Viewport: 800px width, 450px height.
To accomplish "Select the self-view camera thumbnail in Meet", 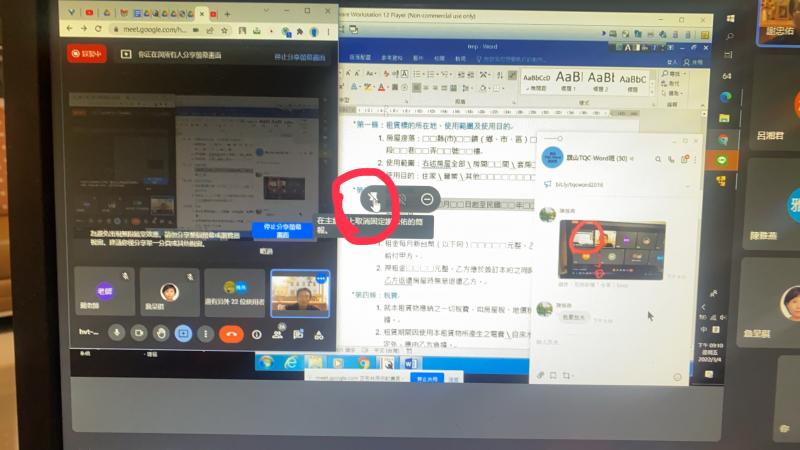I will (x=300, y=293).
